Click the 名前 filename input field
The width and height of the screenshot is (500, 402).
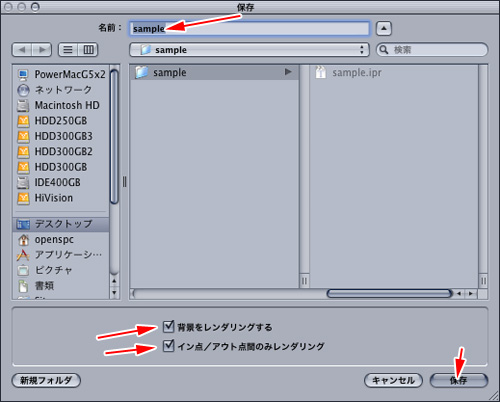click(249, 29)
